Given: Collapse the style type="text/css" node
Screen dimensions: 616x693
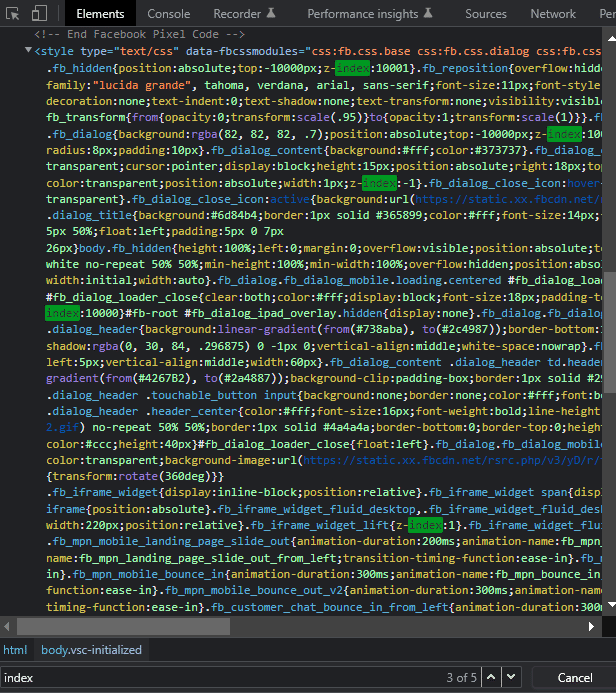Looking at the screenshot, I should click(x=28, y=50).
